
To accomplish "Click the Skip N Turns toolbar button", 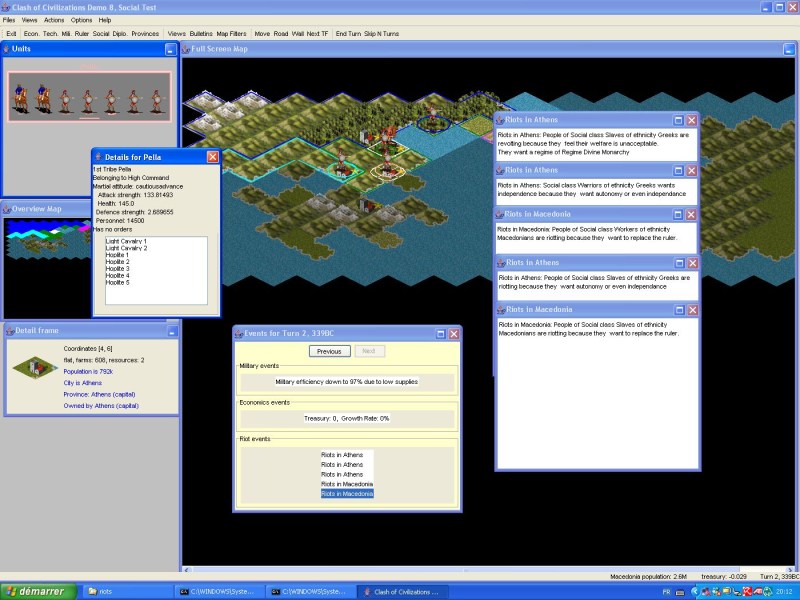I will point(382,33).
